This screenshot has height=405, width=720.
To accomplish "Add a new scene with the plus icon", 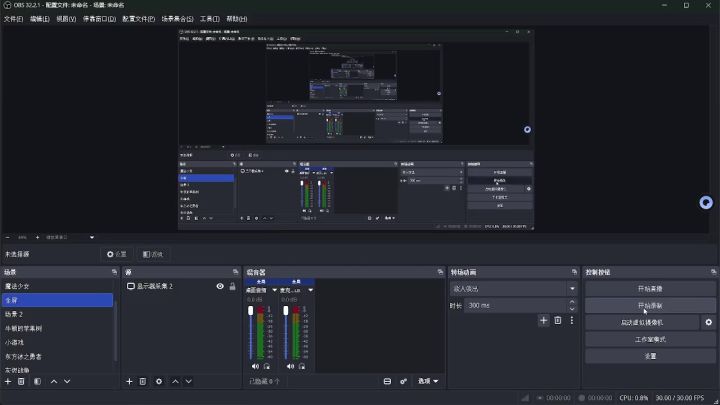I will pos(8,382).
